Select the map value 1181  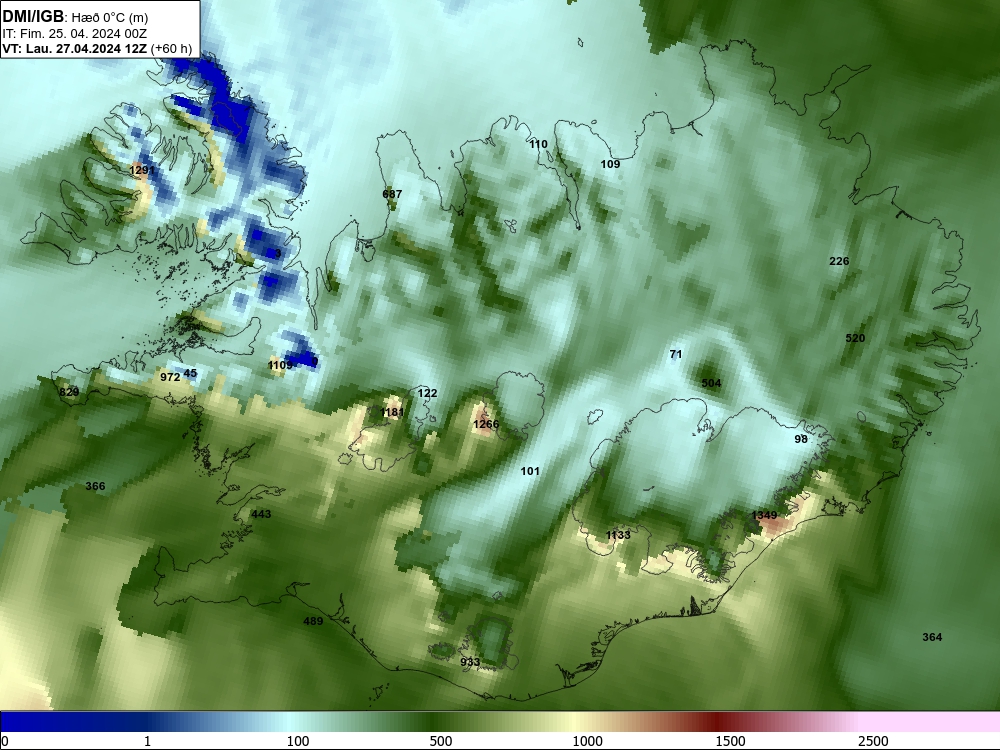pos(392,412)
